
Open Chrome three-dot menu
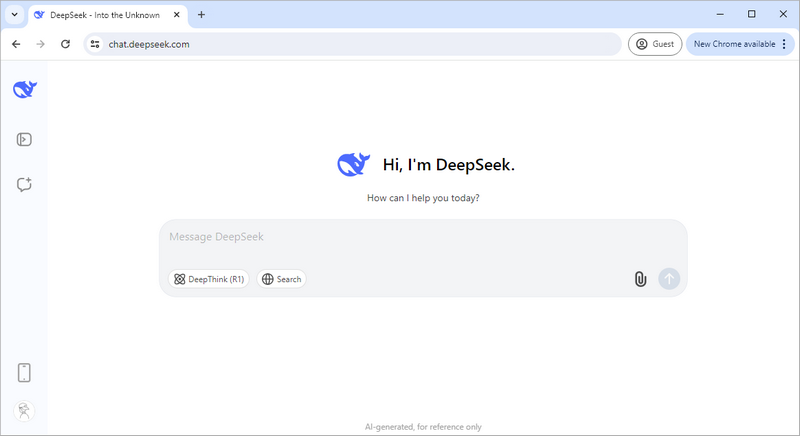pyautogui.click(x=784, y=44)
